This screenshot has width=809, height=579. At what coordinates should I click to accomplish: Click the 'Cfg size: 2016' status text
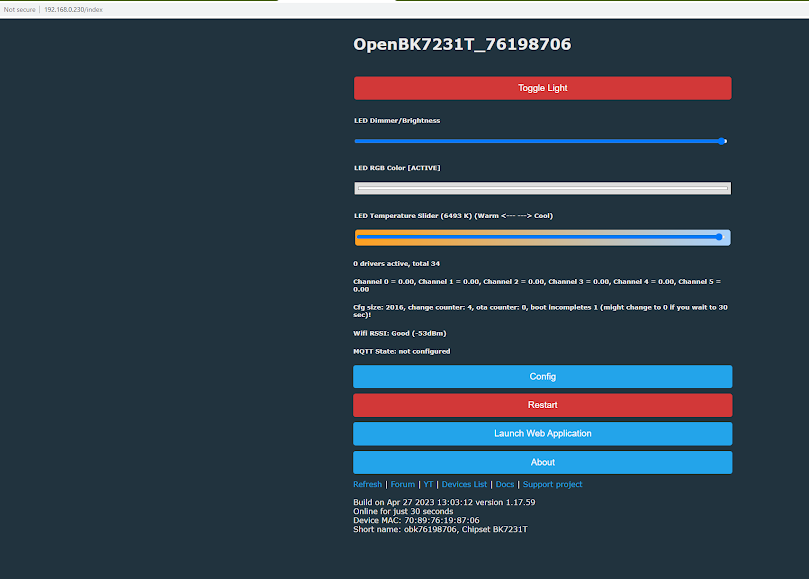tap(540, 311)
